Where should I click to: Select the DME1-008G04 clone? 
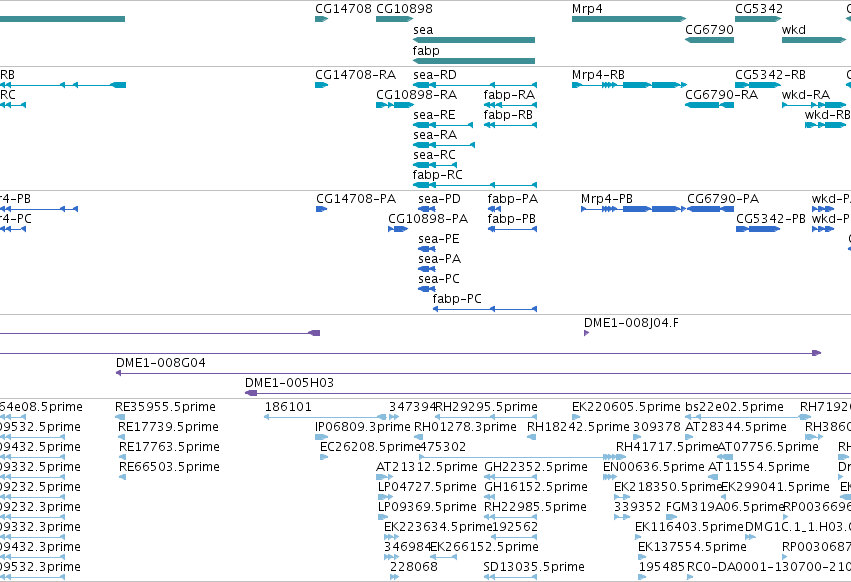point(484,374)
